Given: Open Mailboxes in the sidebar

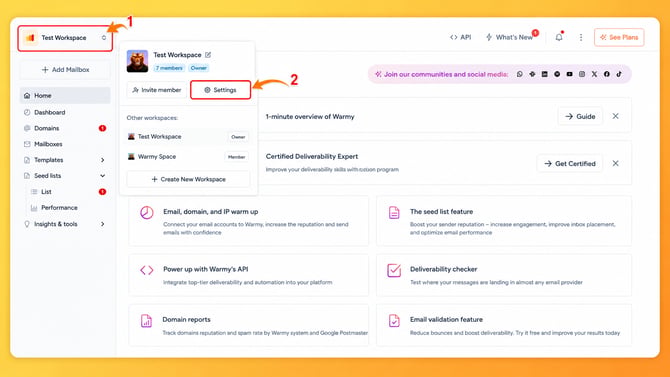Looking at the screenshot, I should click(48, 144).
